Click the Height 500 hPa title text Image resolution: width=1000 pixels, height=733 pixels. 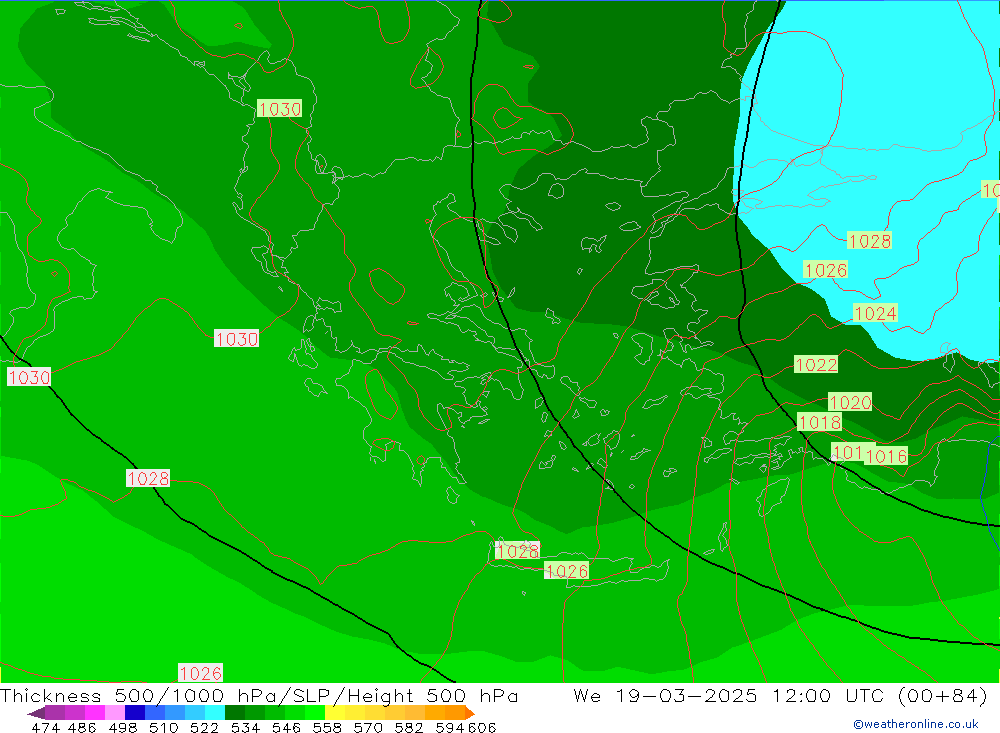(x=432, y=695)
